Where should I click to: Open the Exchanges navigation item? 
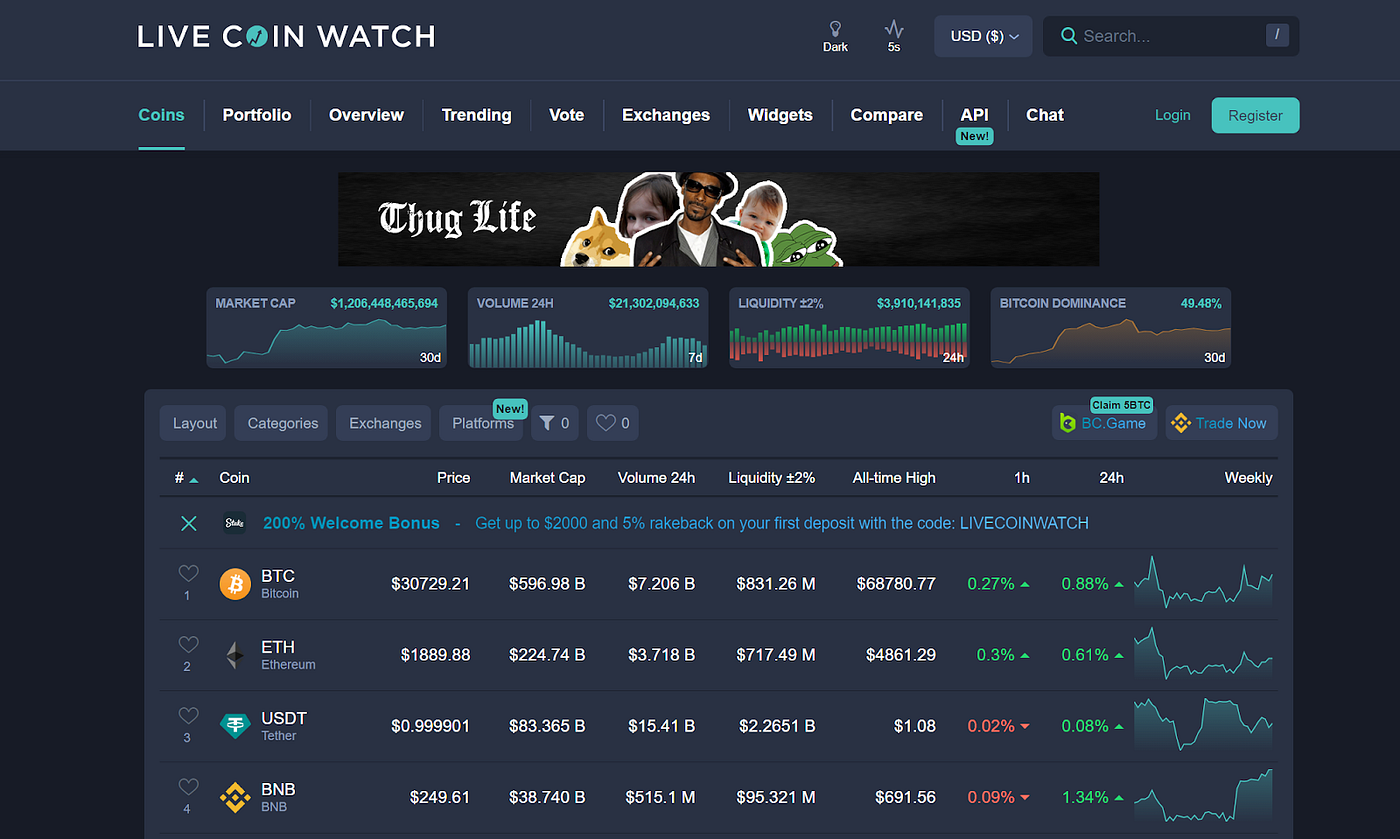click(x=665, y=115)
